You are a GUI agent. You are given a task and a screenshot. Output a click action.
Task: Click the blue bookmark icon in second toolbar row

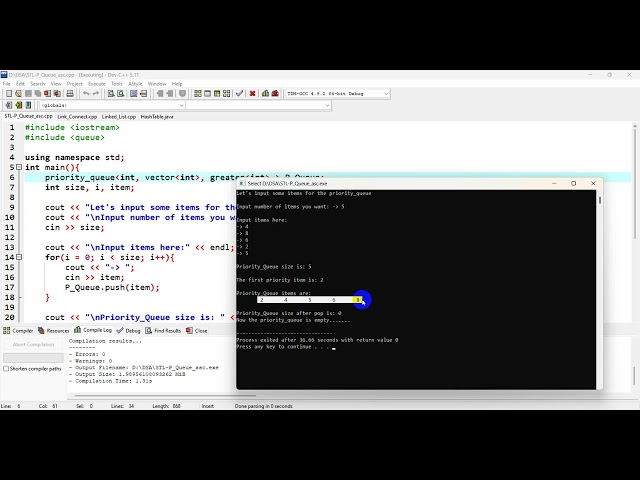click(28, 105)
